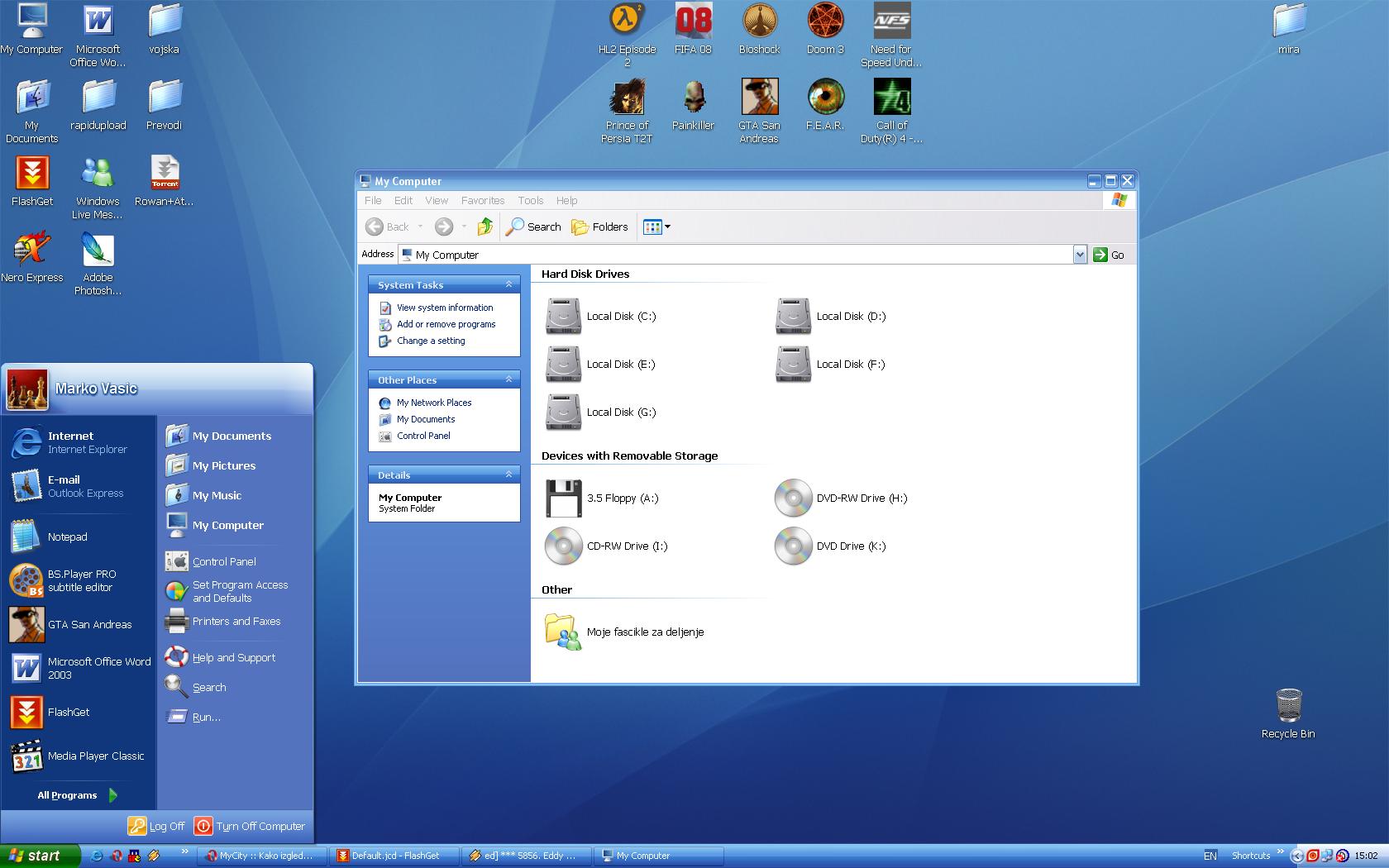The width and height of the screenshot is (1389, 868).
Task: Click the Add or remove programs link
Action: [x=446, y=324]
